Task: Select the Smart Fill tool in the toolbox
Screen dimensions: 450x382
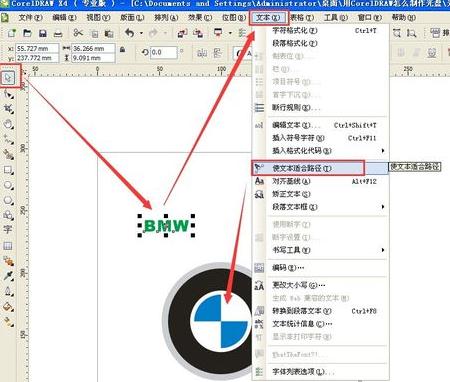Action: (x=8, y=155)
